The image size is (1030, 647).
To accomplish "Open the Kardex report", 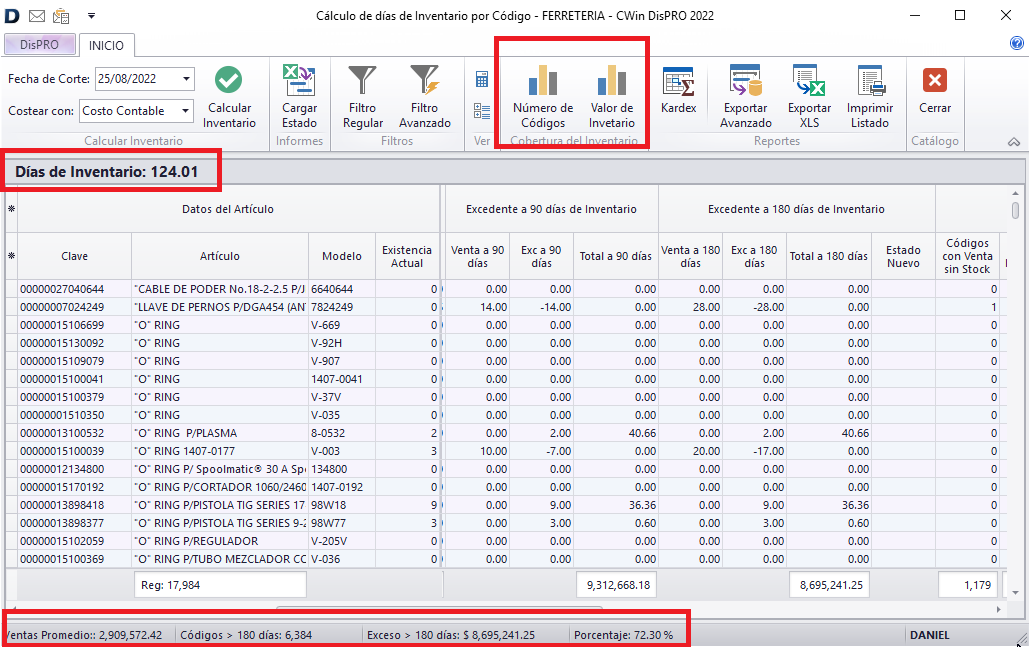I will [678, 90].
